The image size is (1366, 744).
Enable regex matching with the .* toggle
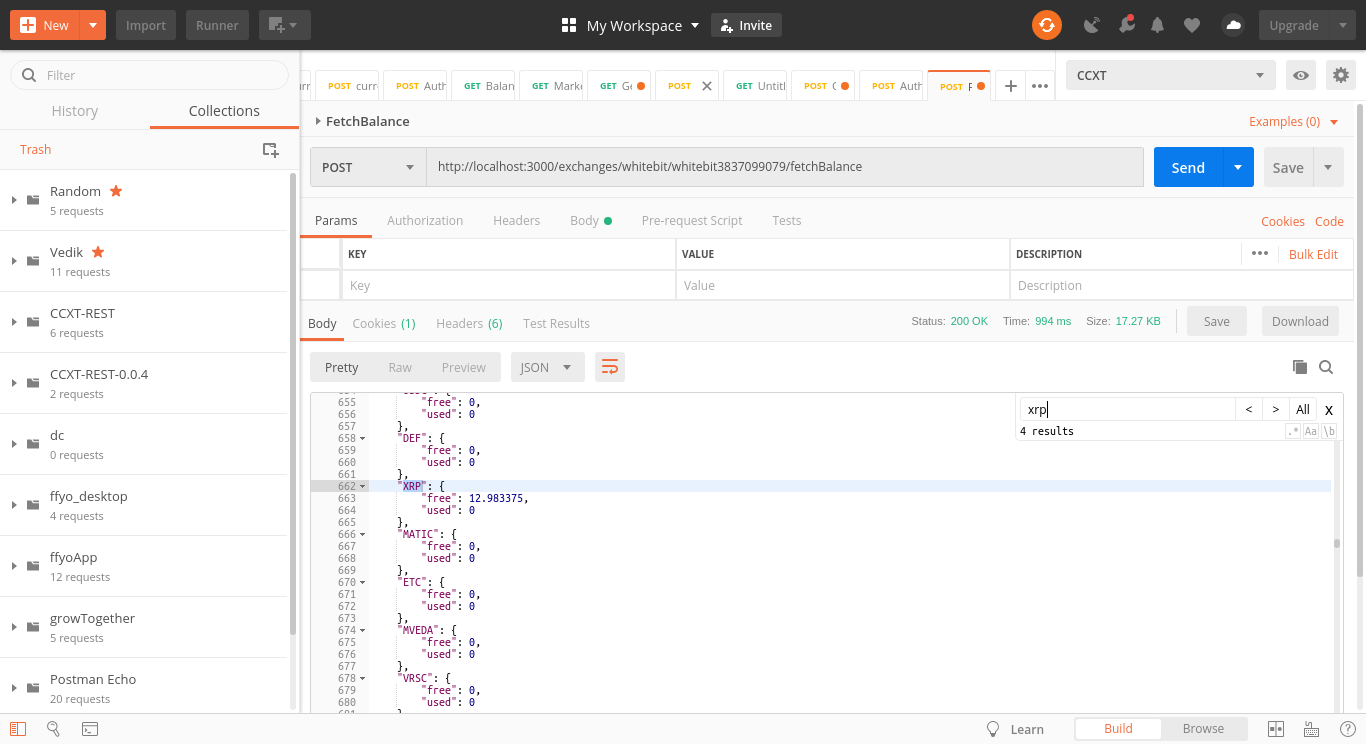(x=1293, y=431)
